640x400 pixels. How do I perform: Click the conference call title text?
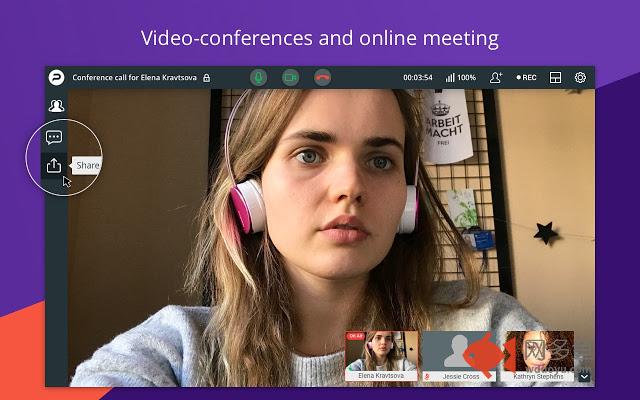134,78
